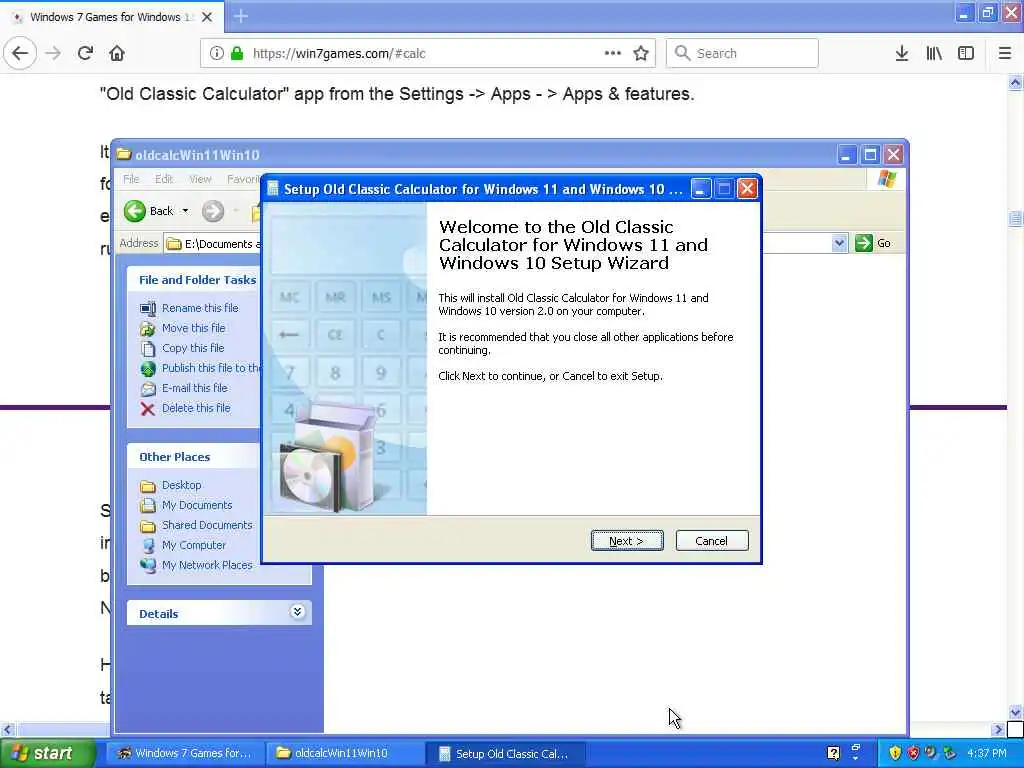Cancel the Old Classic Calculator setup

712,541
